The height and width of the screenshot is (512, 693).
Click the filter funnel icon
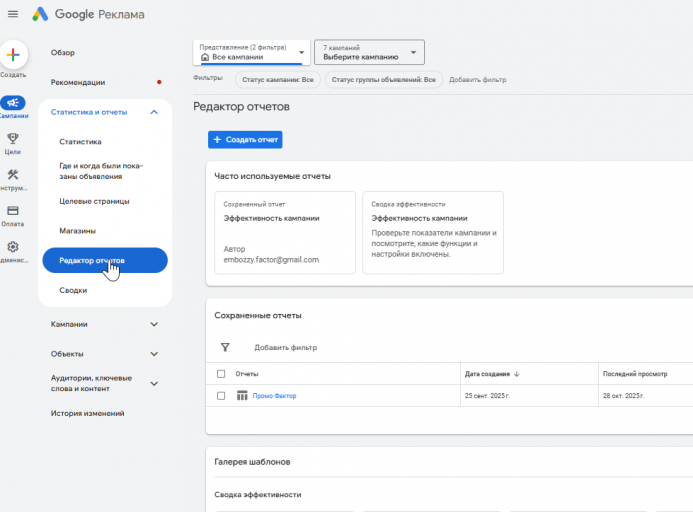[225, 348]
